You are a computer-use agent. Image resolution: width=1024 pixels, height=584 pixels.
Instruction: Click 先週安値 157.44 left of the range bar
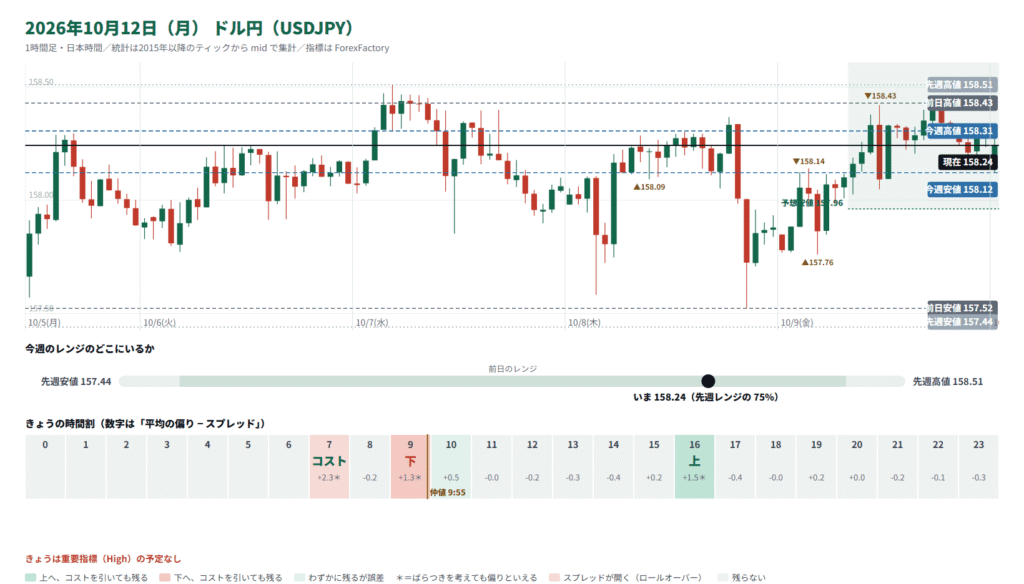pyautogui.click(x=76, y=381)
